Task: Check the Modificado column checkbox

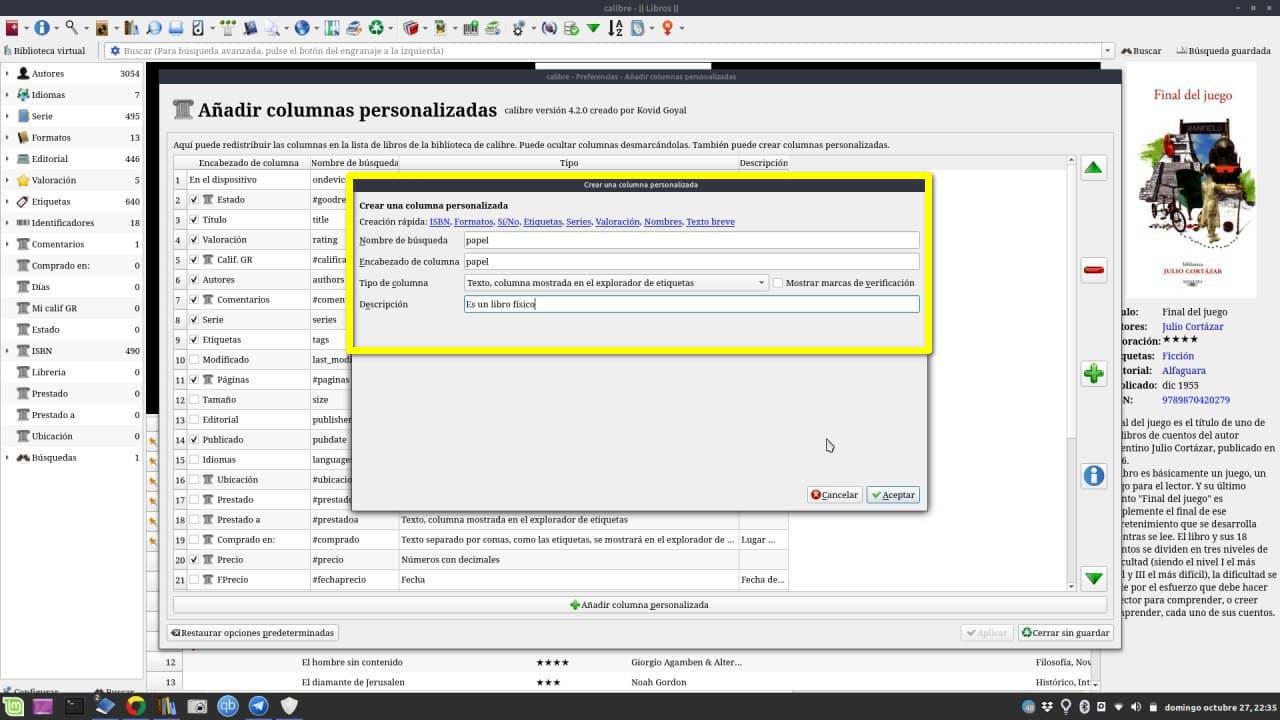Action: pyautogui.click(x=194, y=359)
